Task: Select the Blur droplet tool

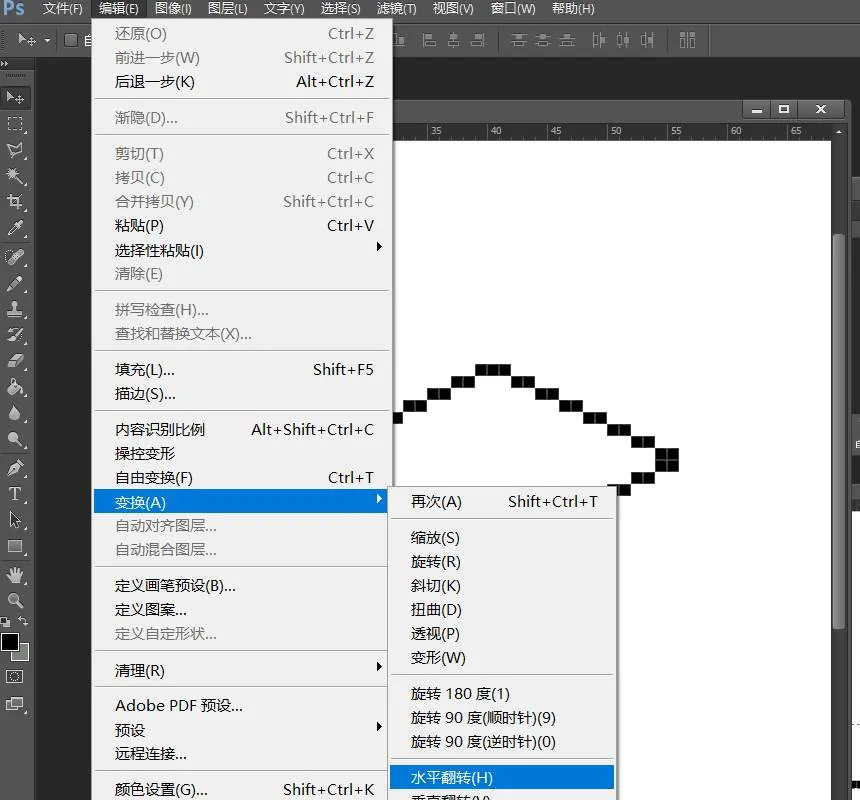Action: click(x=15, y=413)
